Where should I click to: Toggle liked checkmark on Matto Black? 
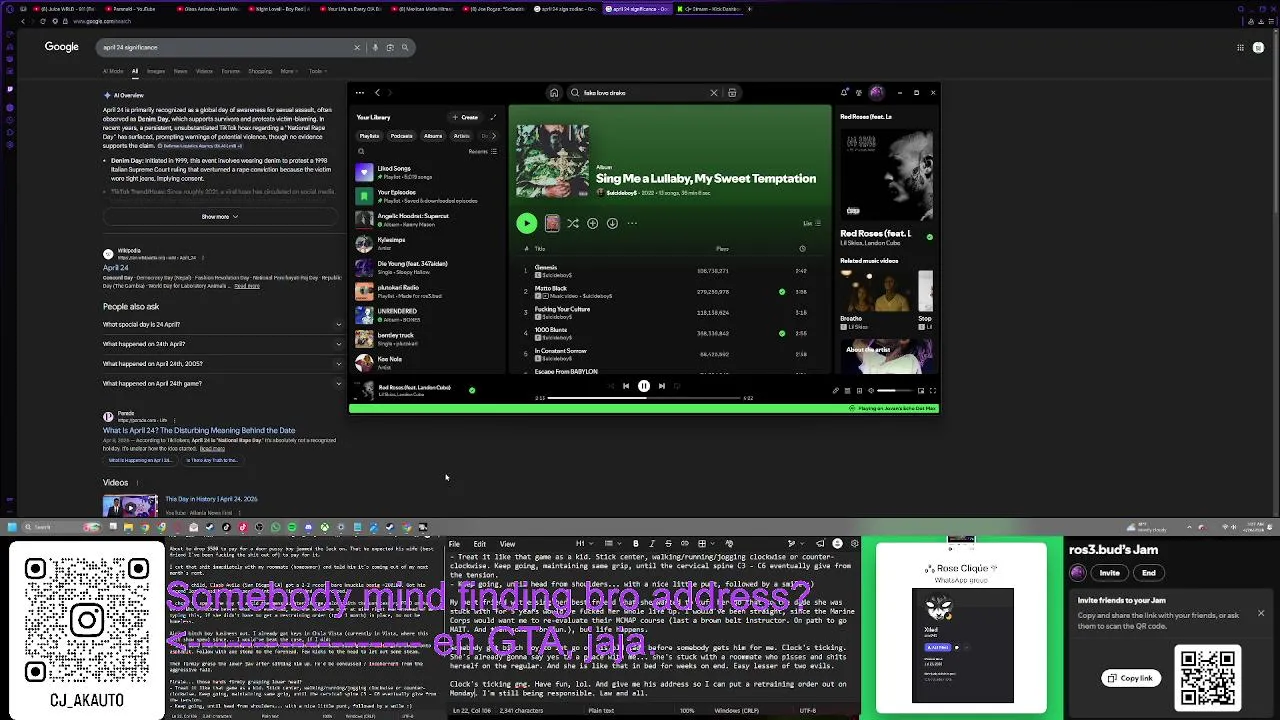(x=782, y=292)
